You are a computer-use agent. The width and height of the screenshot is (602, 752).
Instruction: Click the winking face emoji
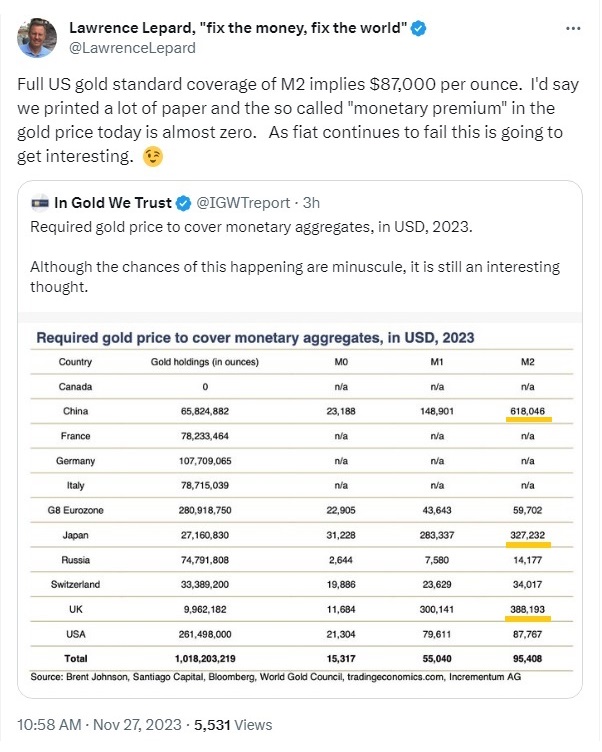pyautogui.click(x=153, y=156)
